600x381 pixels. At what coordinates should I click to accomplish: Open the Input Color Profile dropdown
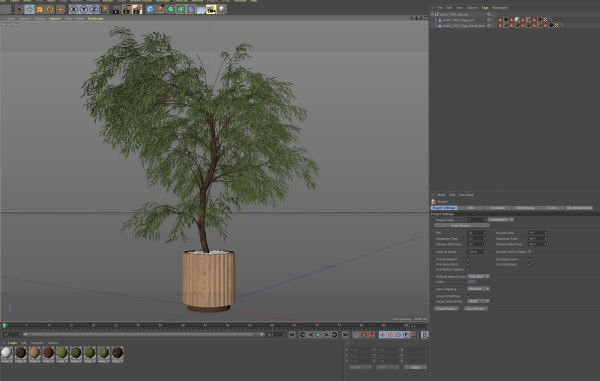pyautogui.click(x=478, y=301)
